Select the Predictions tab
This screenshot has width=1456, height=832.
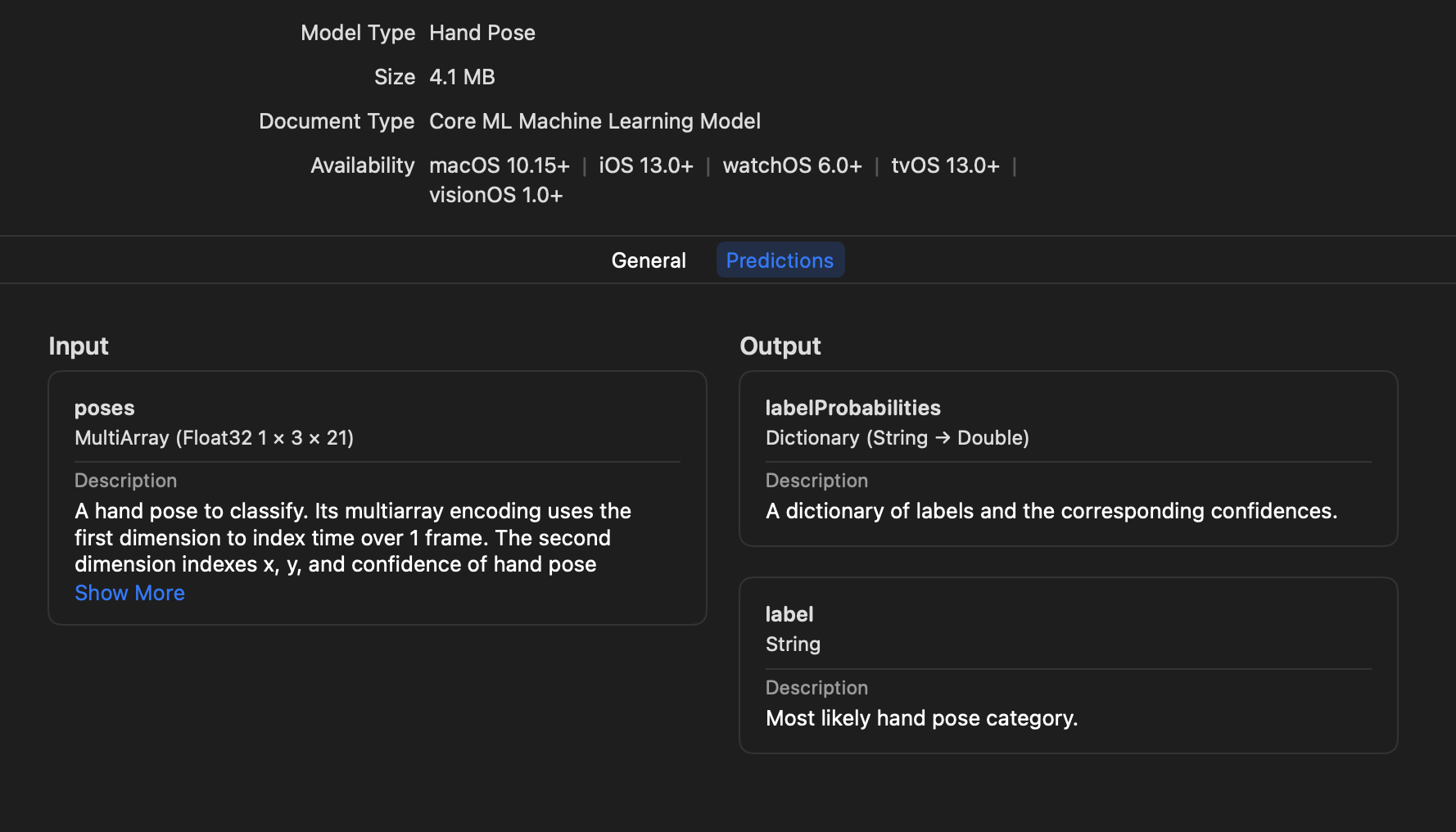pos(780,260)
